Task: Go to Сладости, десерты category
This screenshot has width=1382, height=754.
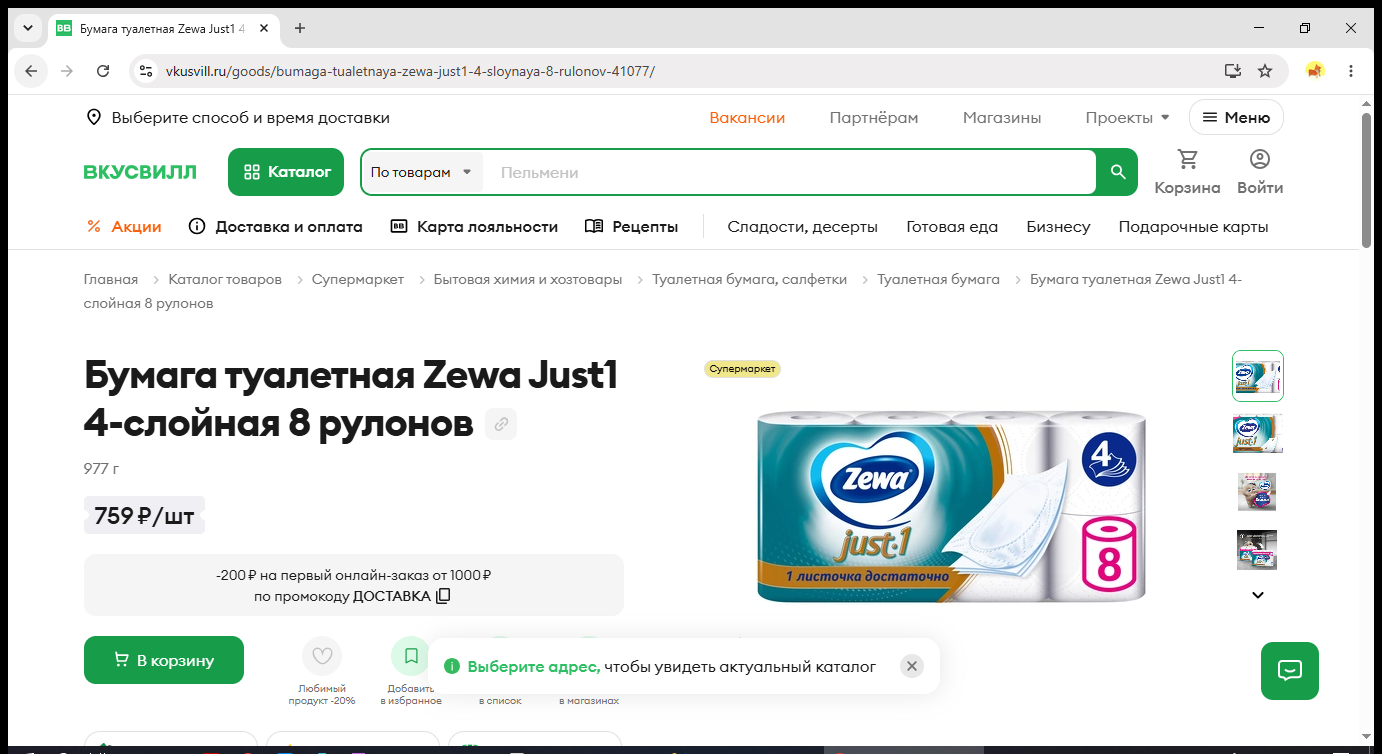Action: click(803, 227)
